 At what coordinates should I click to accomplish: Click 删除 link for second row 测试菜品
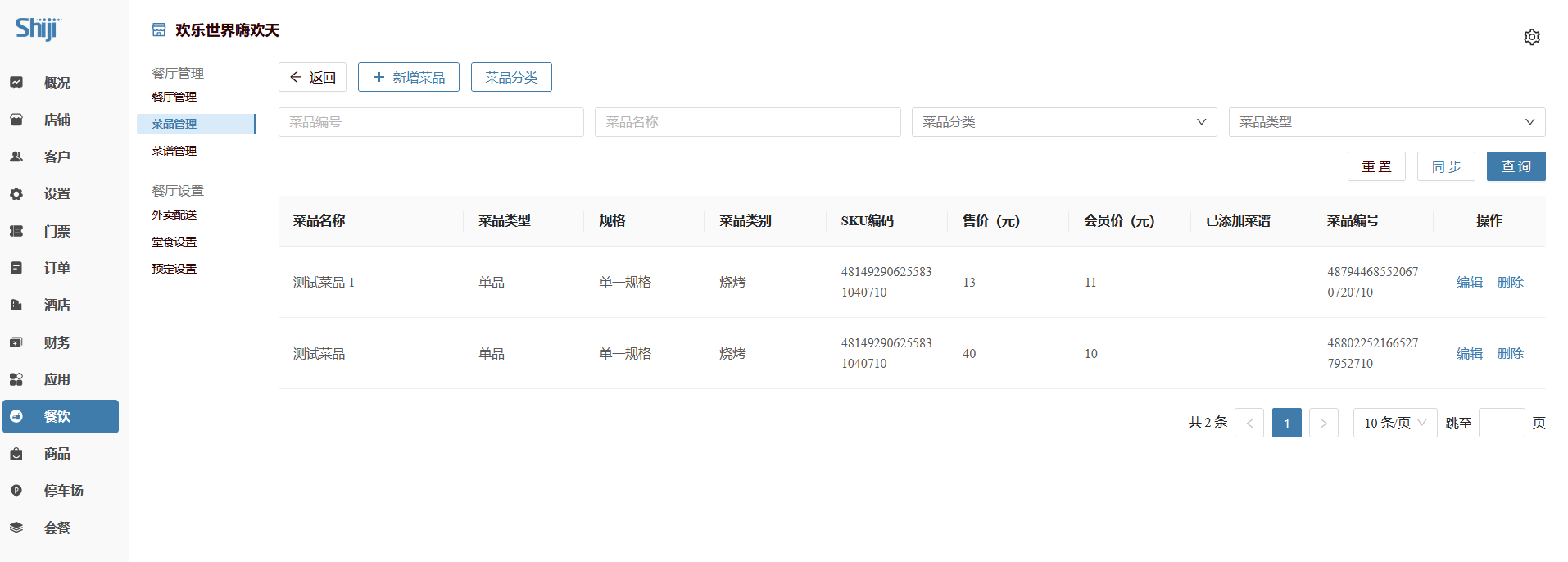pos(1510,353)
